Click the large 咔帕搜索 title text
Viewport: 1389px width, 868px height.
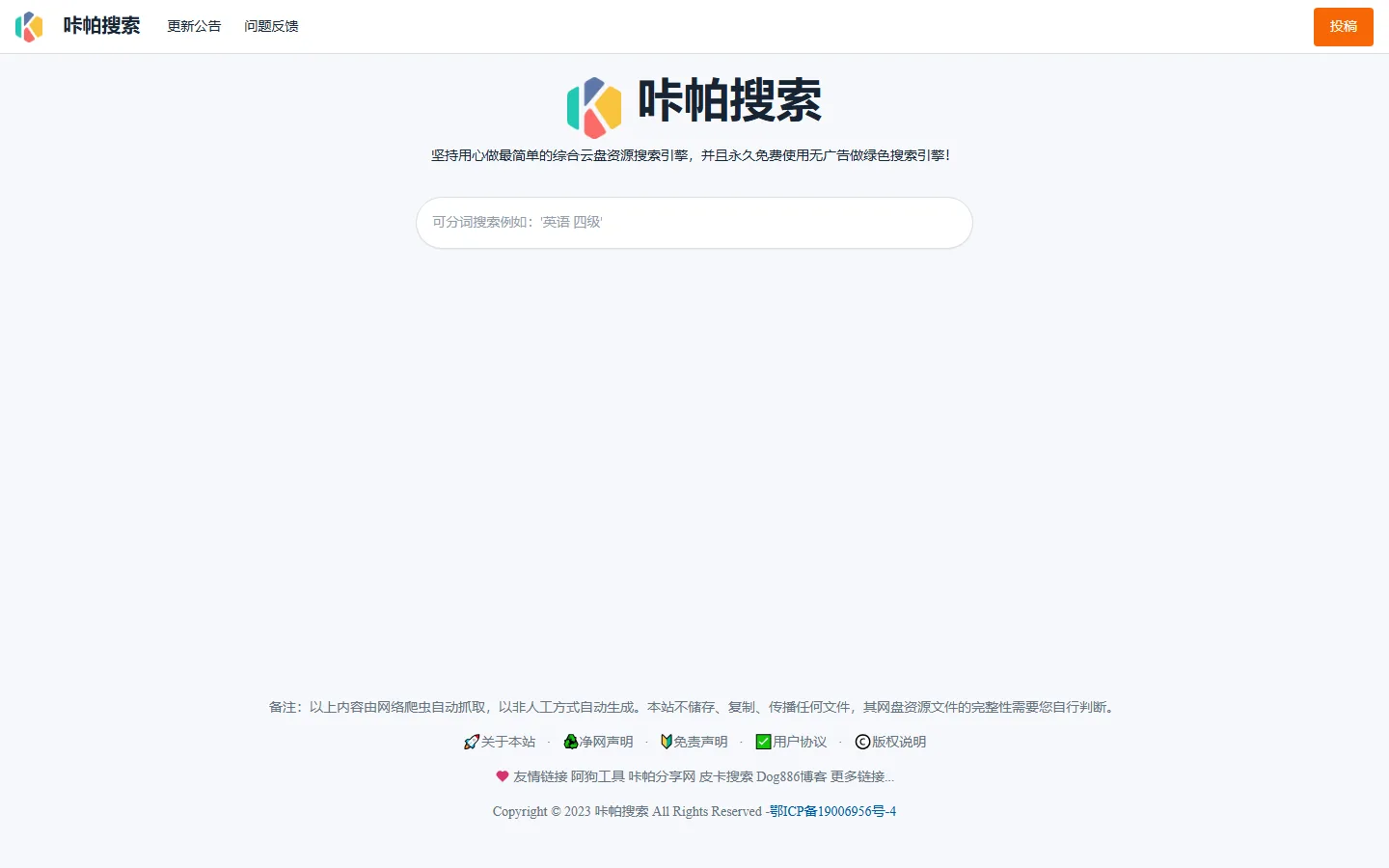[x=730, y=100]
